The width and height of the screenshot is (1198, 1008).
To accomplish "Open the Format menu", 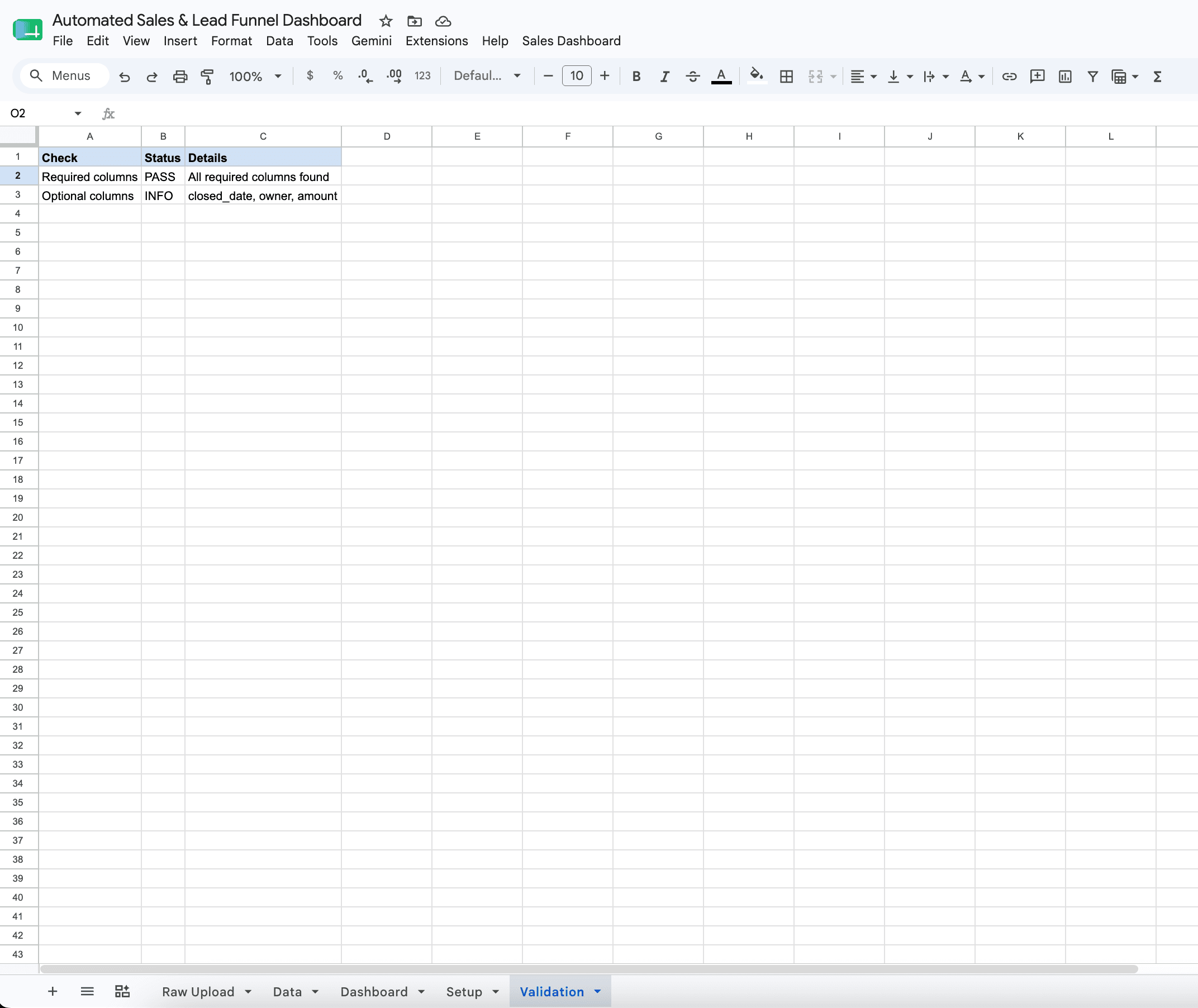I will coord(231,41).
